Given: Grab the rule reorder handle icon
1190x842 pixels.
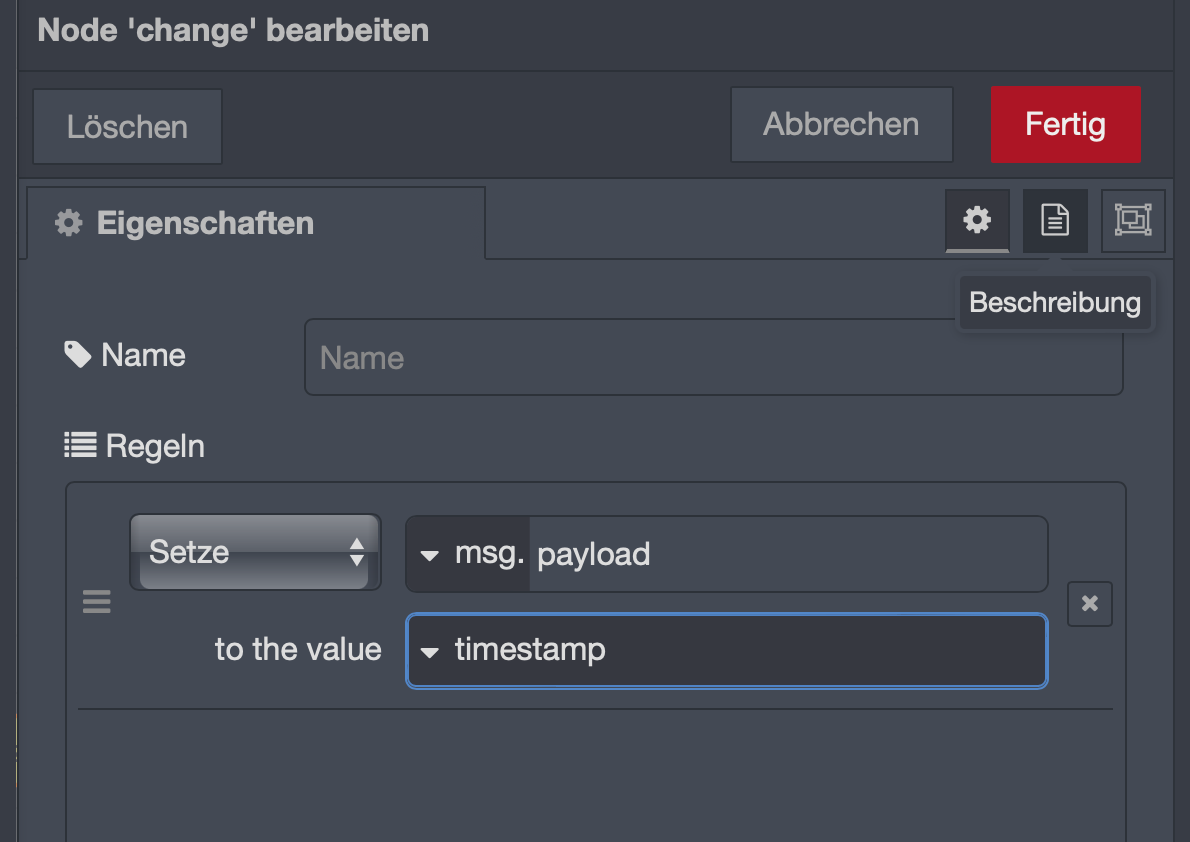Looking at the screenshot, I should (x=96, y=601).
